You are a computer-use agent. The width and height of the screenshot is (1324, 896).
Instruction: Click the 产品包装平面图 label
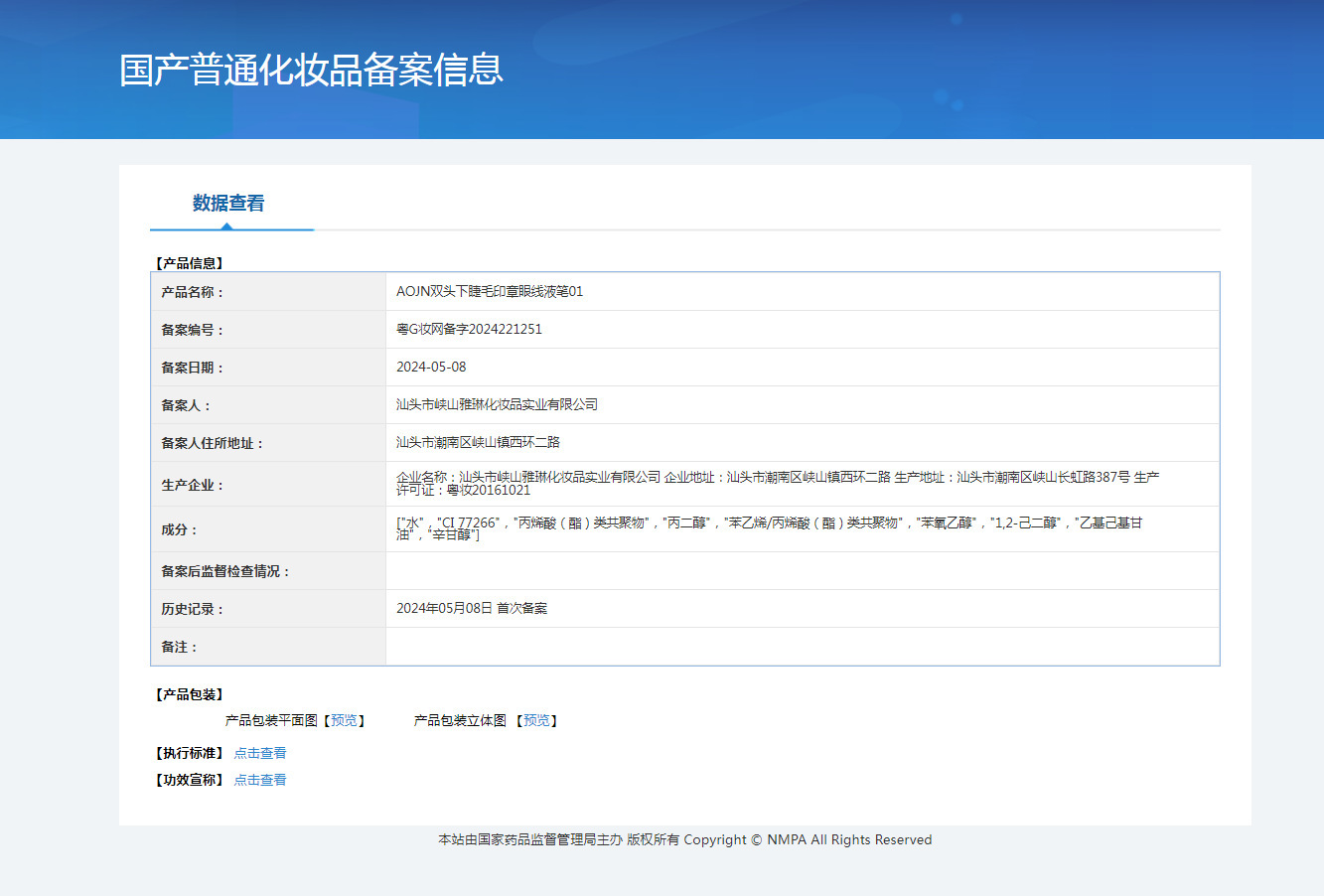[x=271, y=720]
